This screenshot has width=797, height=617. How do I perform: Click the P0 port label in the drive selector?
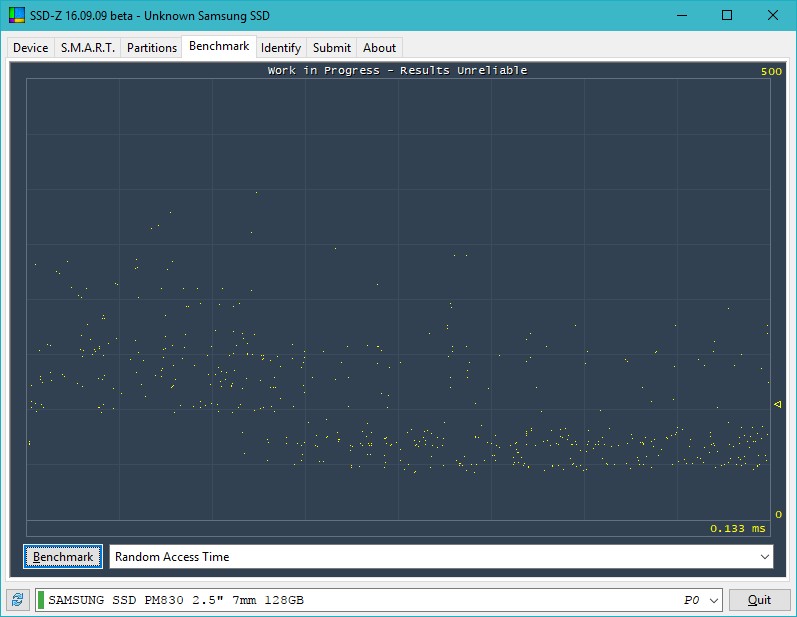click(691, 600)
